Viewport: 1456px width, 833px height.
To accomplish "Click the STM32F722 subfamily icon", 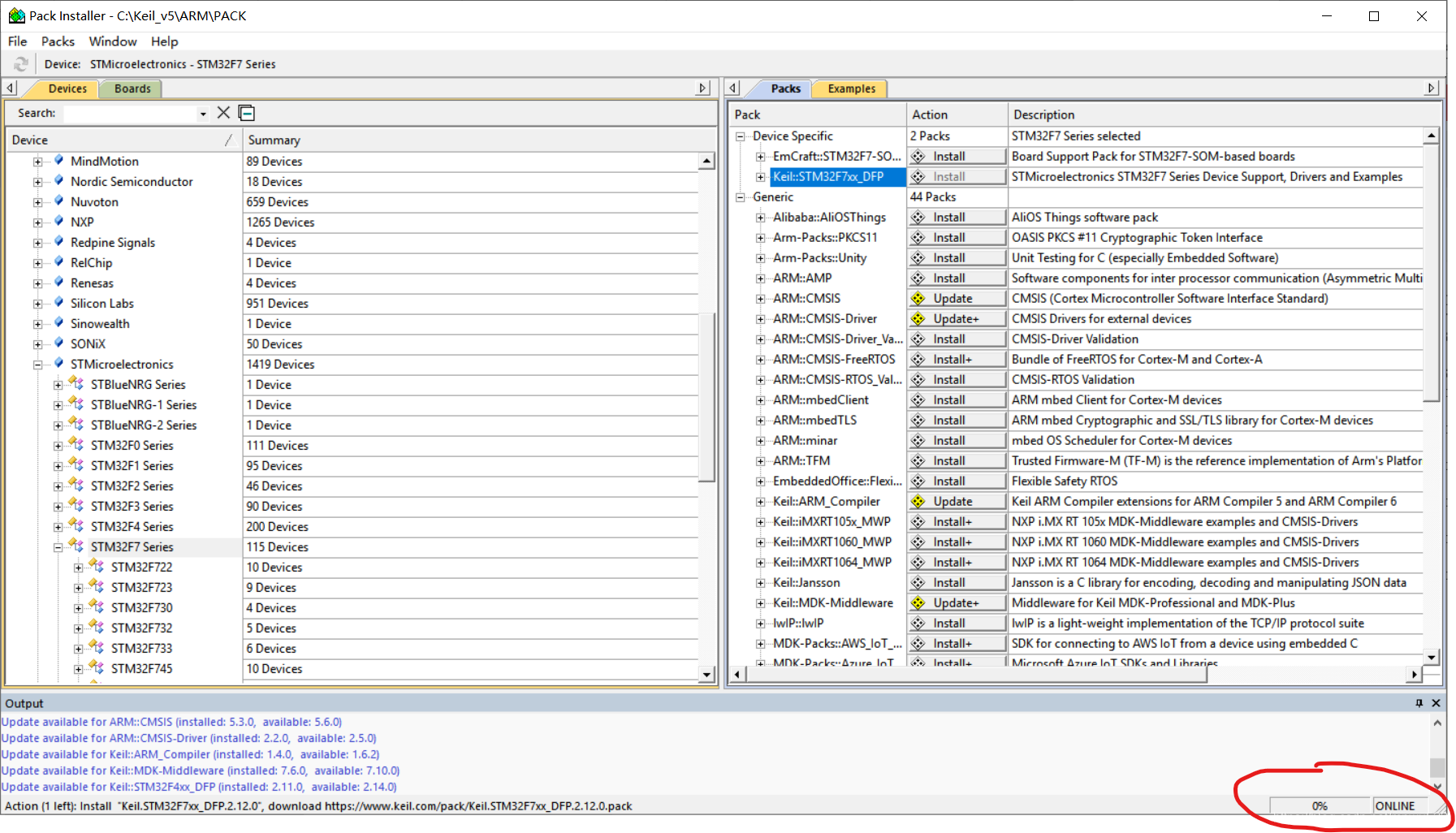I will [x=97, y=566].
